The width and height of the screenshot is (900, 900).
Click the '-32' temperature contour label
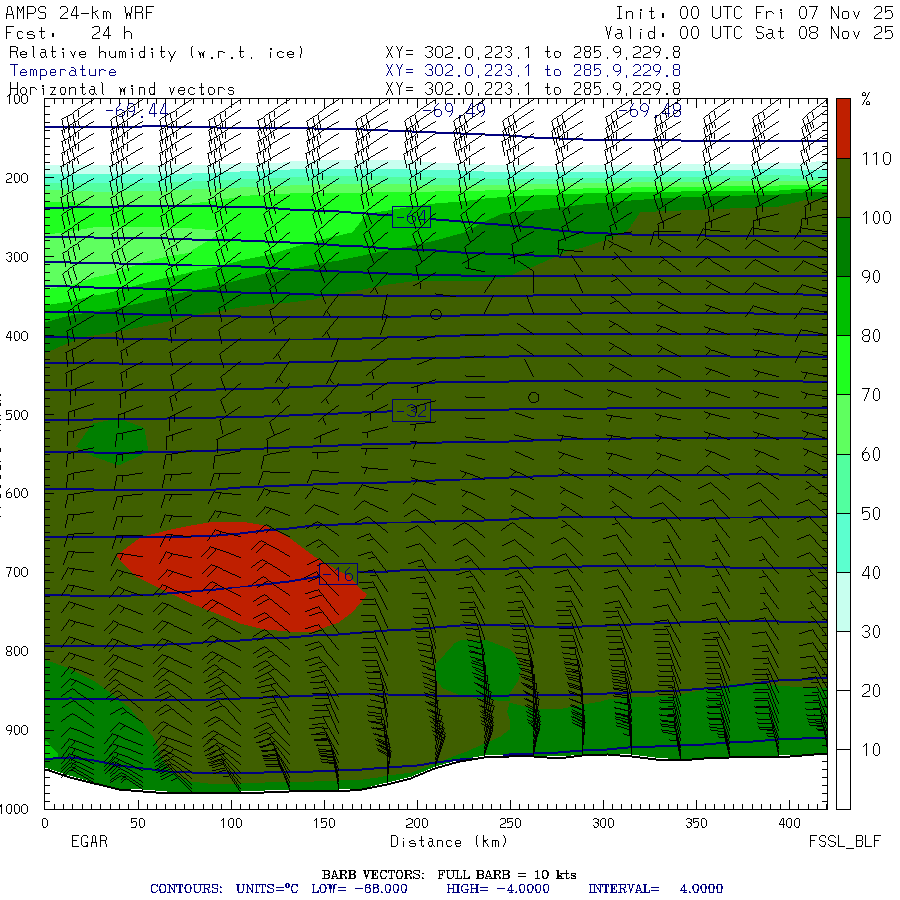tap(412, 410)
